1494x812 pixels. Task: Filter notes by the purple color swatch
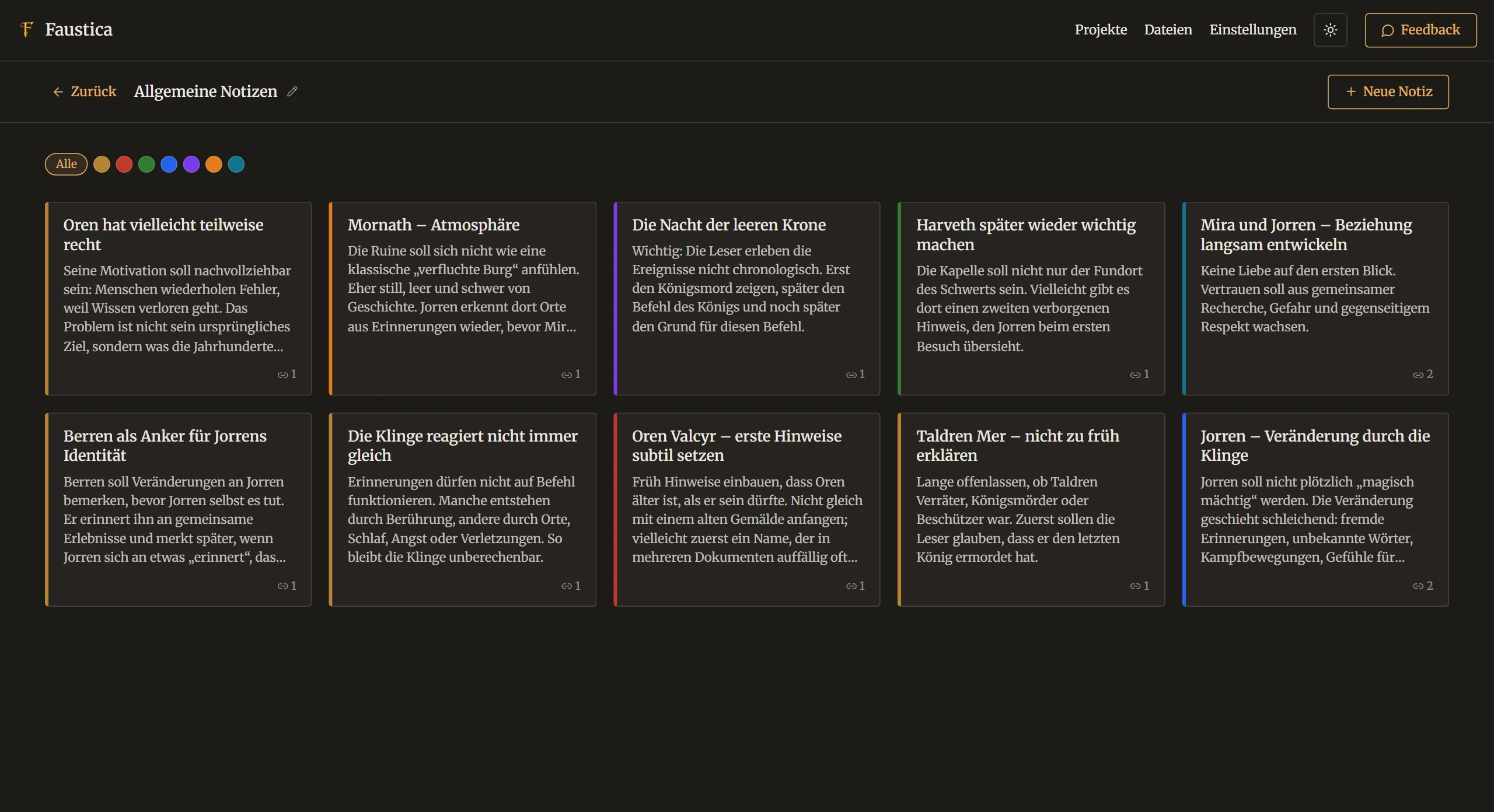pyautogui.click(x=191, y=164)
